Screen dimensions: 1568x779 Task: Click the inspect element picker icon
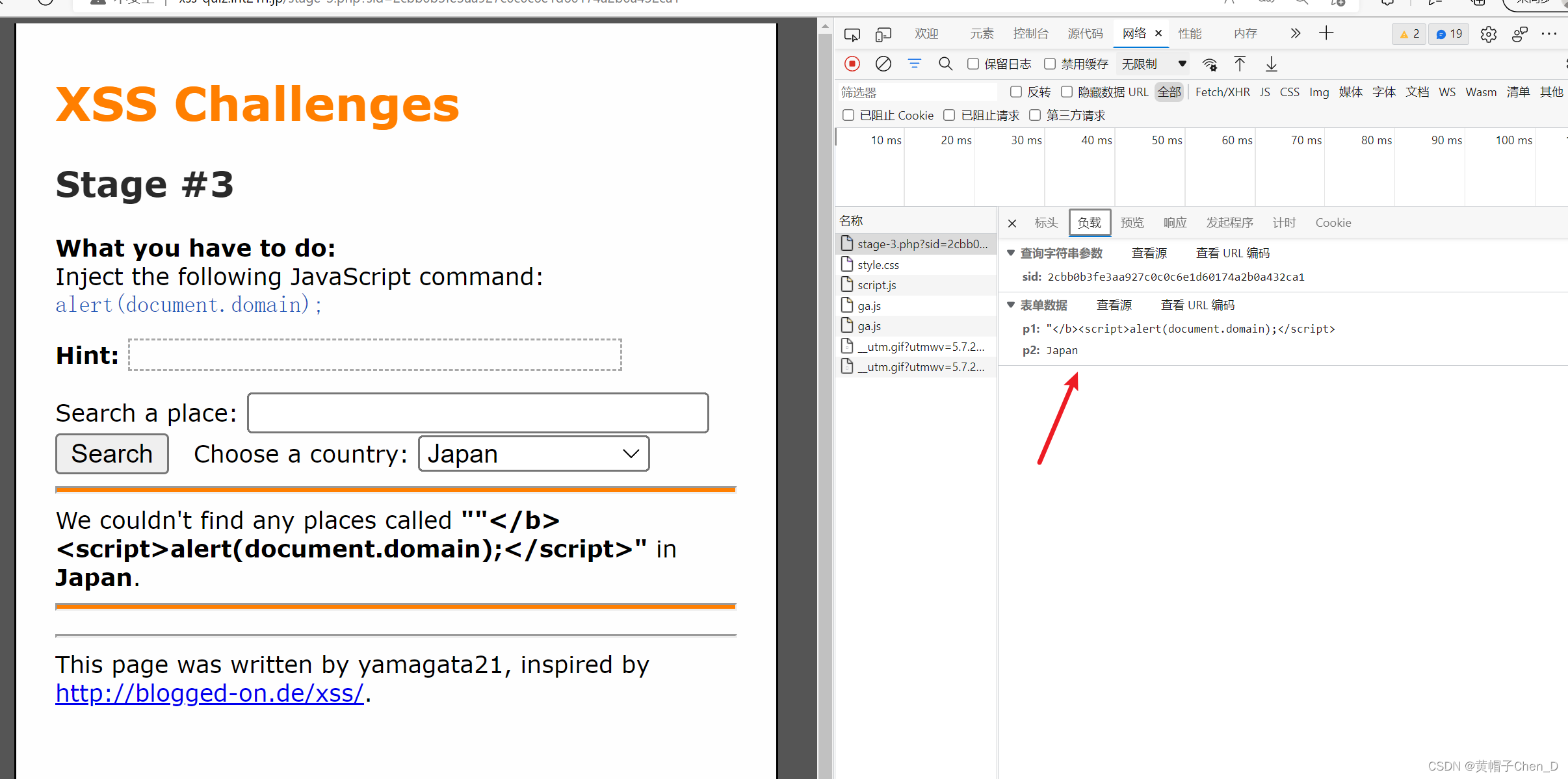pyautogui.click(x=852, y=34)
